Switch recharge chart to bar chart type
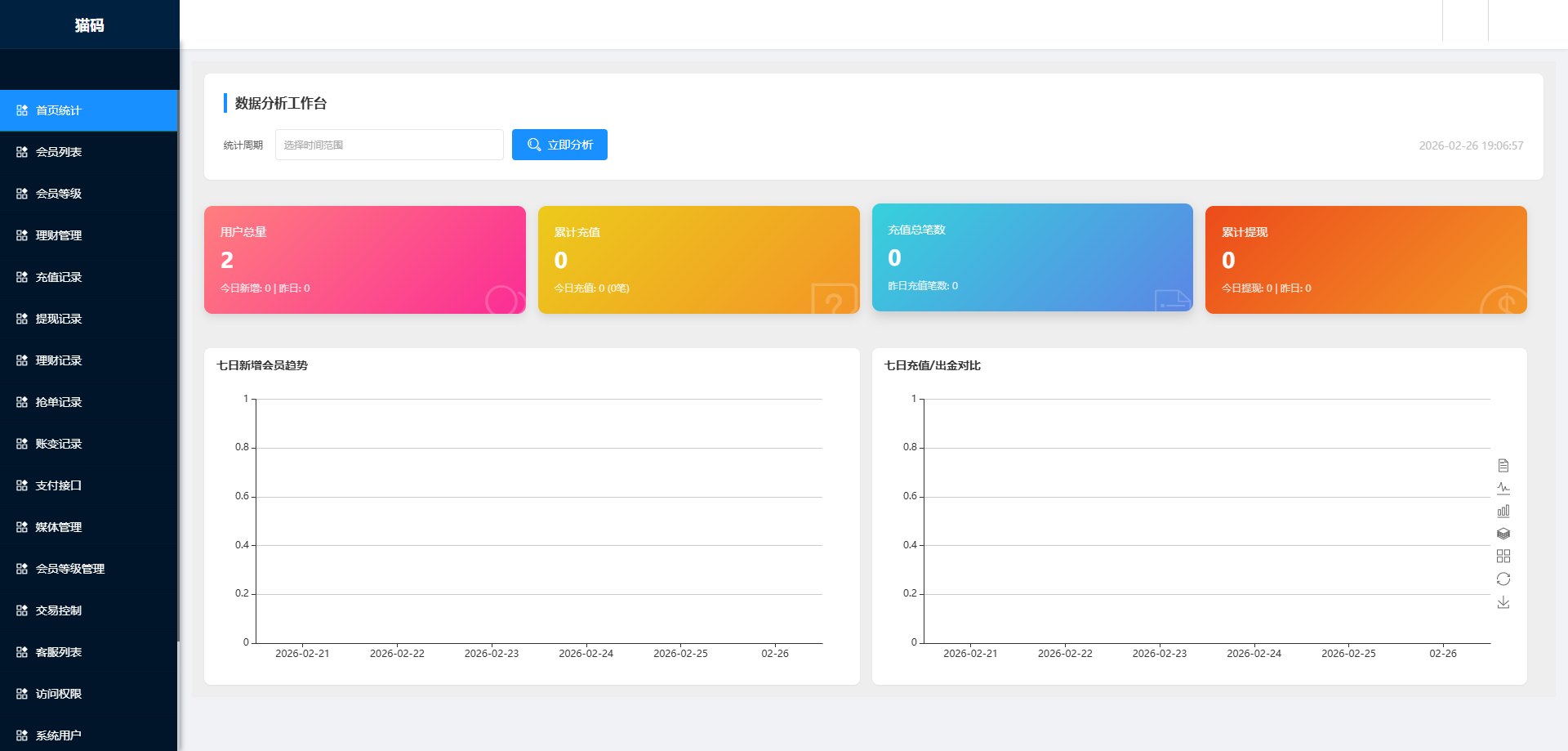Screen dimensions: 1568x751 pyautogui.click(x=1503, y=511)
